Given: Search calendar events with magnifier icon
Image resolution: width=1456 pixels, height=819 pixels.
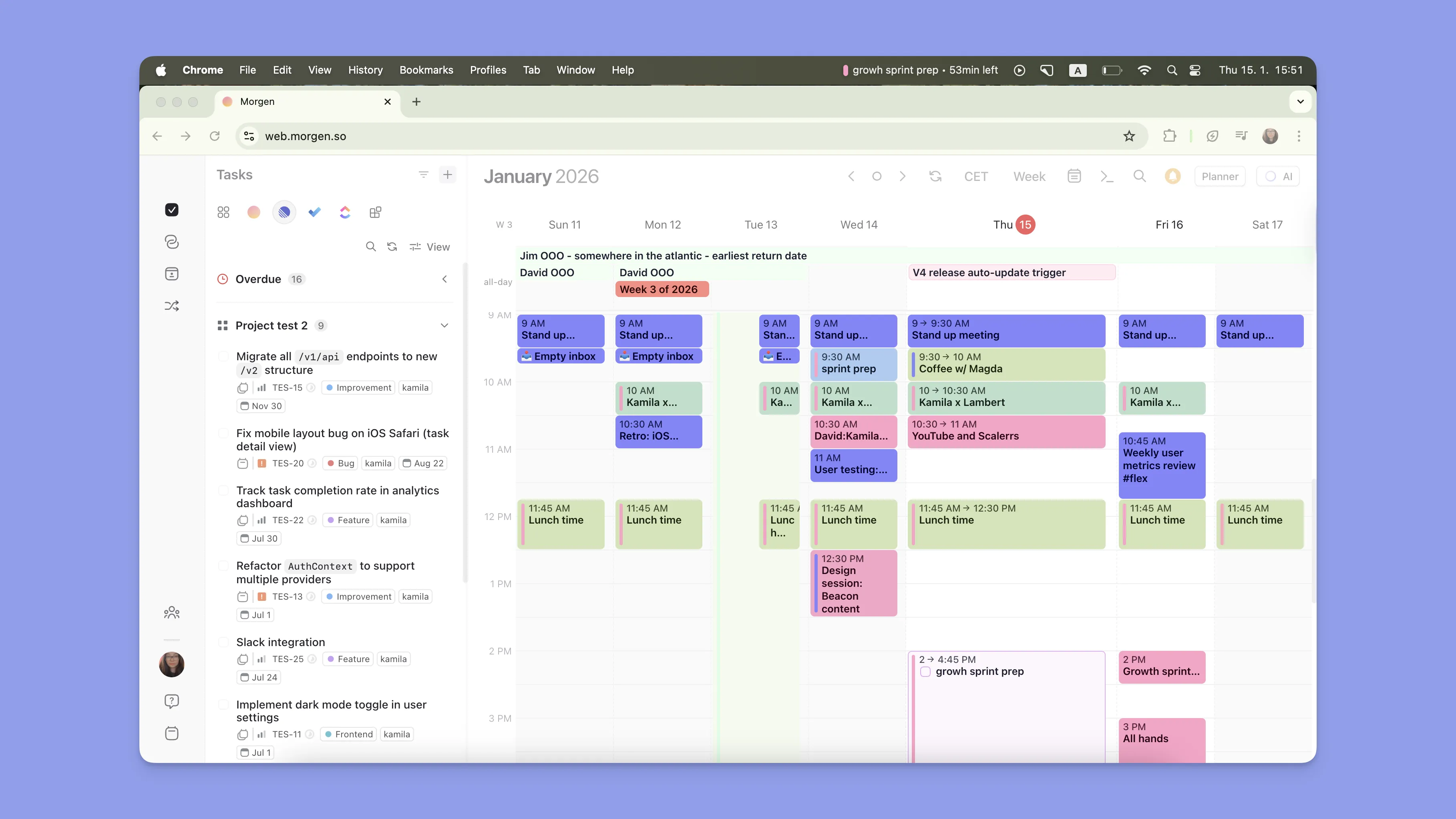Looking at the screenshot, I should coord(1140,176).
